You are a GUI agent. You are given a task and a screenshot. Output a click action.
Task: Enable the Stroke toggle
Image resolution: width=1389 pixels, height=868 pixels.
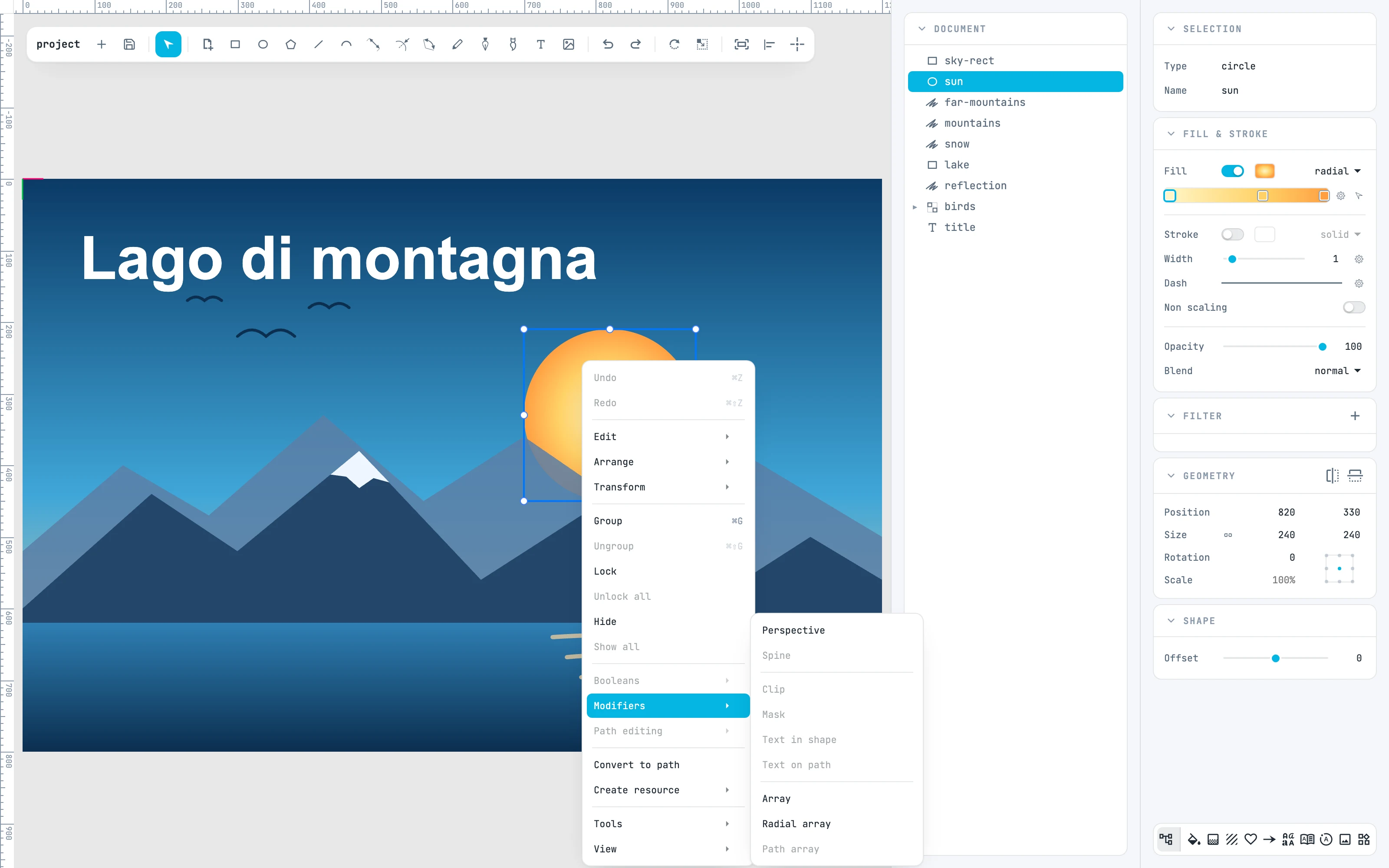tap(1232, 234)
